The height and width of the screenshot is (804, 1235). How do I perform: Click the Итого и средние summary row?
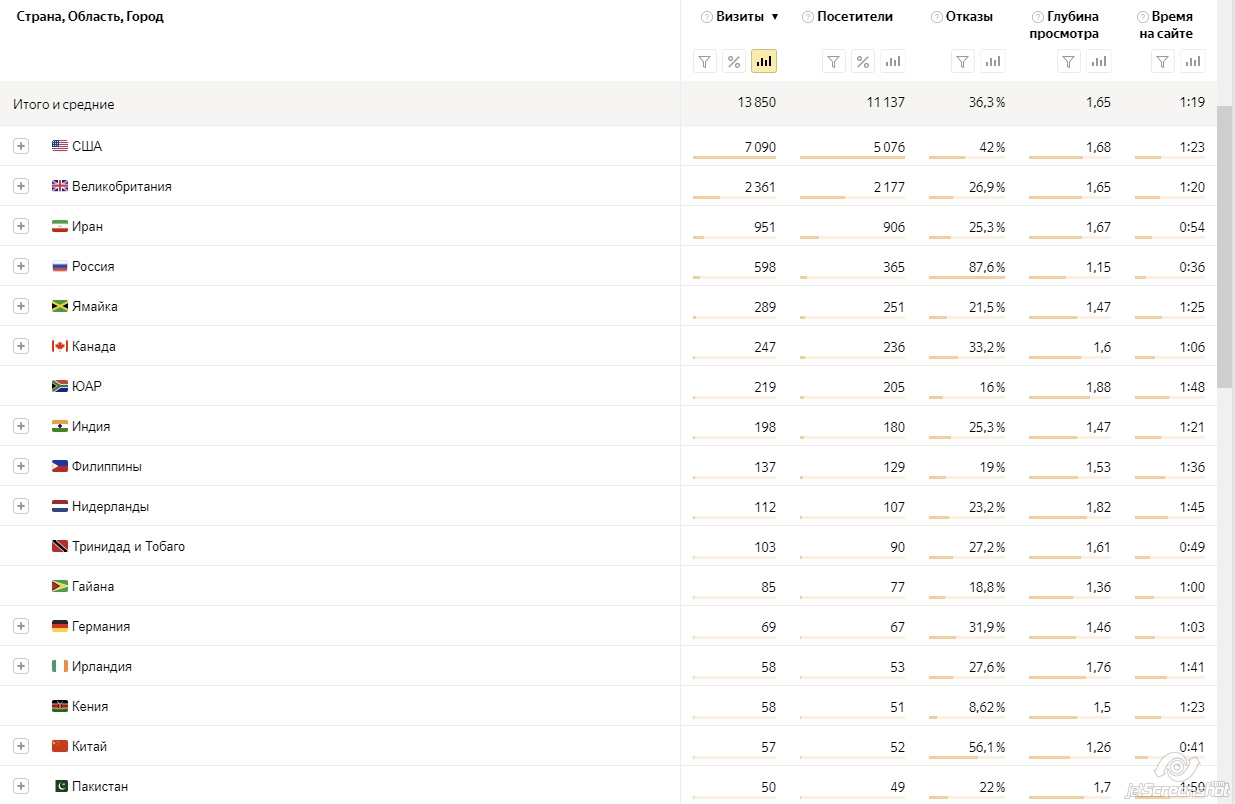click(64, 104)
